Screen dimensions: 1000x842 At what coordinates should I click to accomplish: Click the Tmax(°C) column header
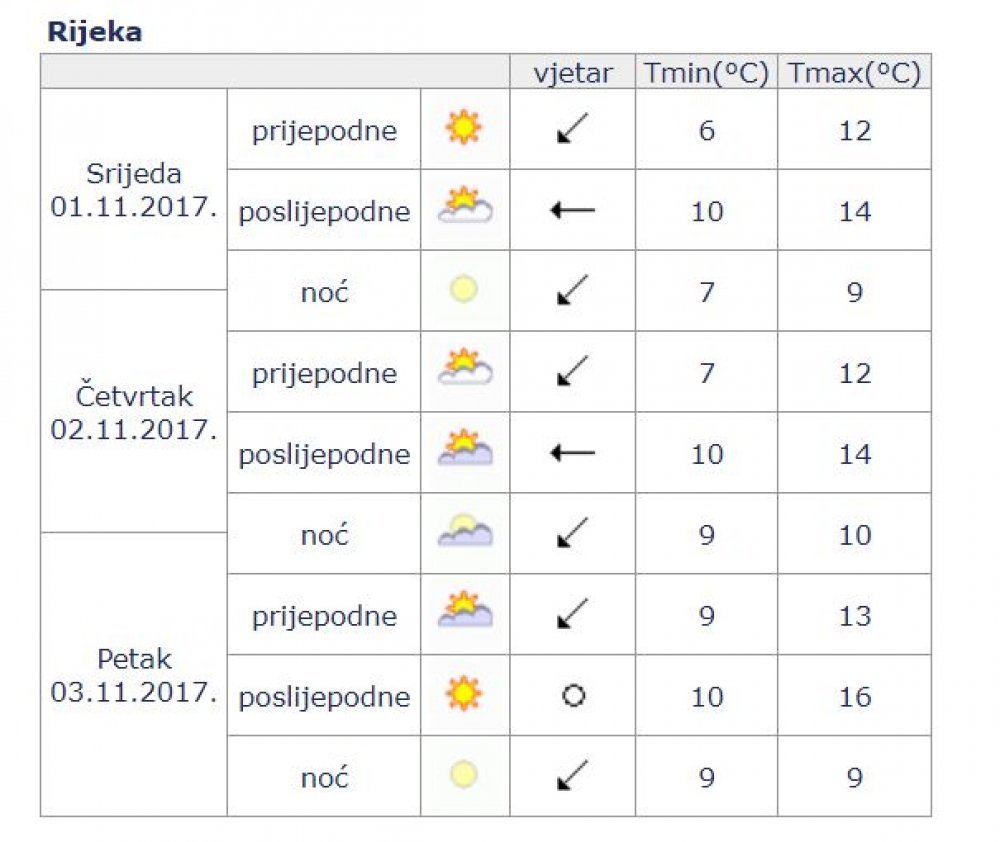[855, 73]
